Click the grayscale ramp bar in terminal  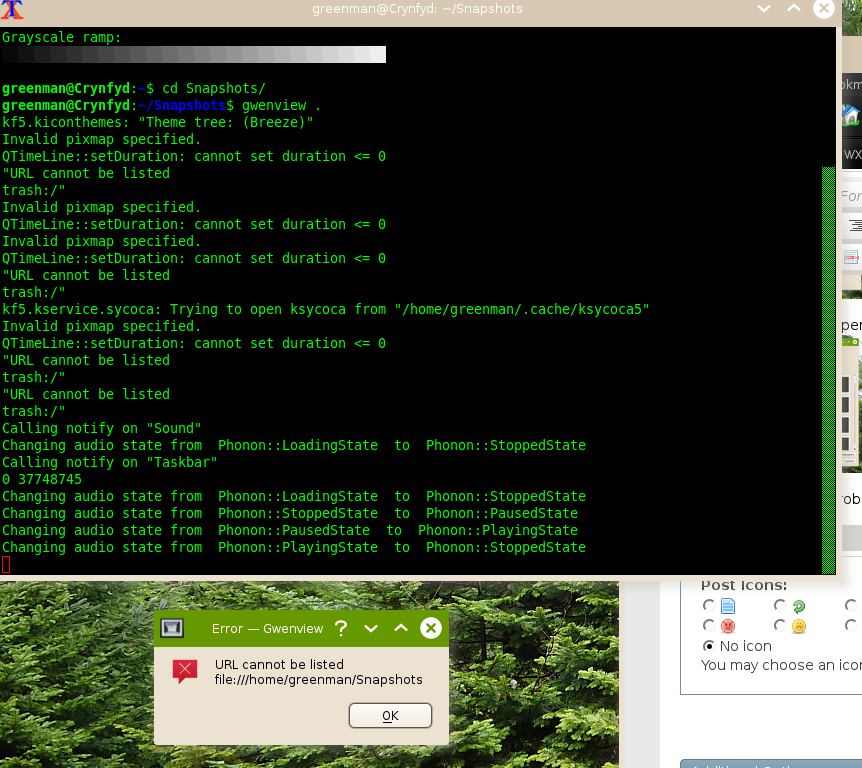(194, 54)
